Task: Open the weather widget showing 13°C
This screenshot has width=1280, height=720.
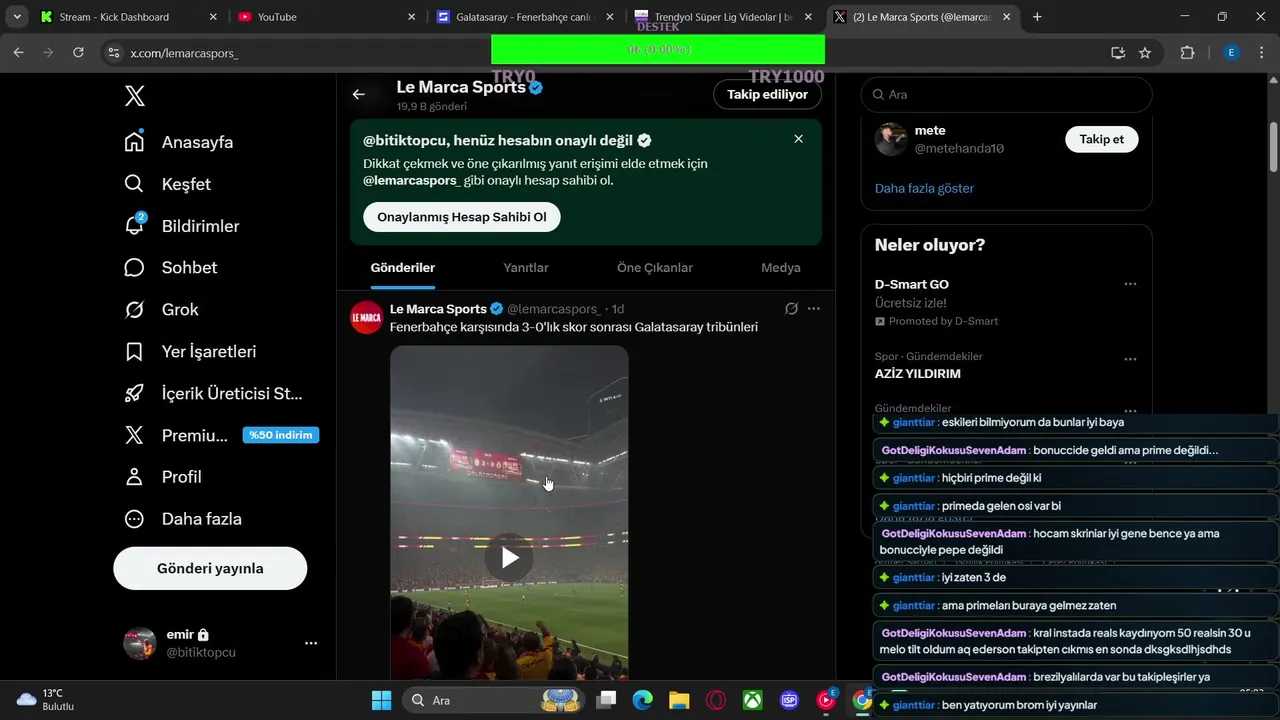Action: 46,699
